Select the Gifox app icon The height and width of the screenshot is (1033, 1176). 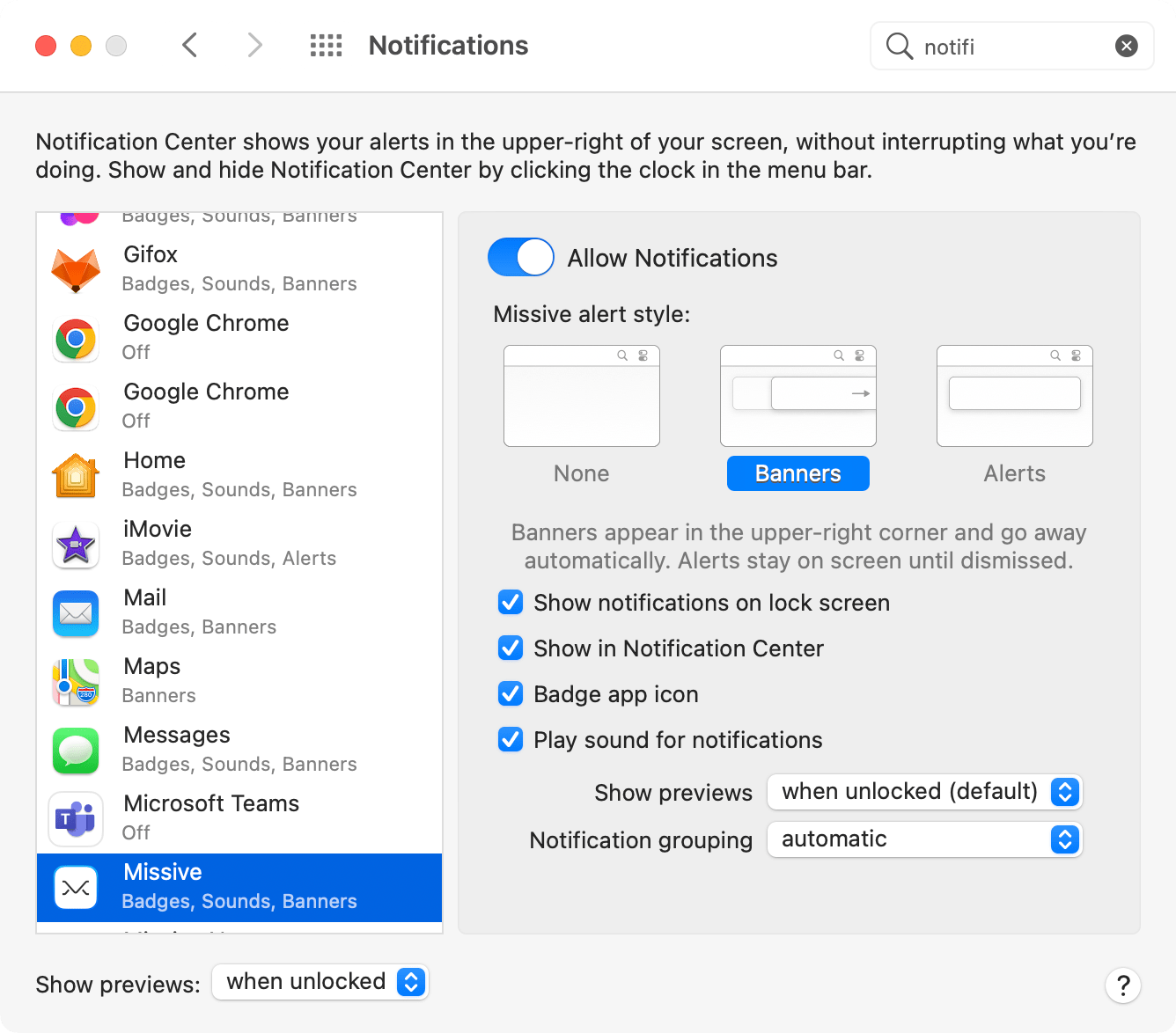click(76, 268)
